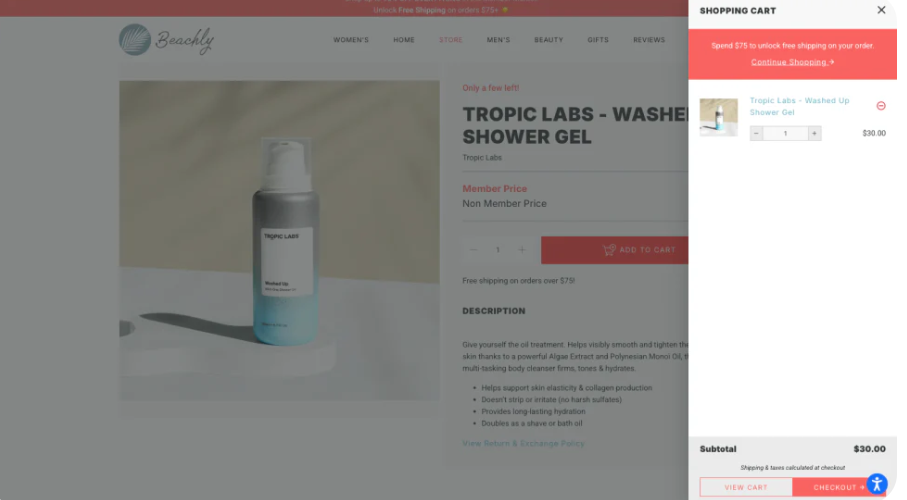The image size is (907, 500).
Task: Decrease product page quantity with minus
Action: [x=474, y=250]
